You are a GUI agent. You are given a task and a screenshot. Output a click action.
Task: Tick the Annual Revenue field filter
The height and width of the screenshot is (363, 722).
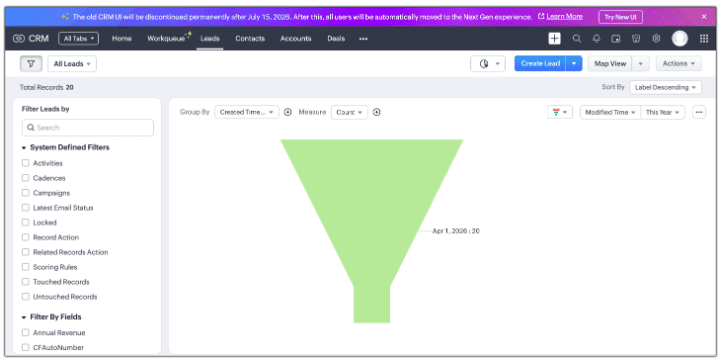(x=25, y=332)
